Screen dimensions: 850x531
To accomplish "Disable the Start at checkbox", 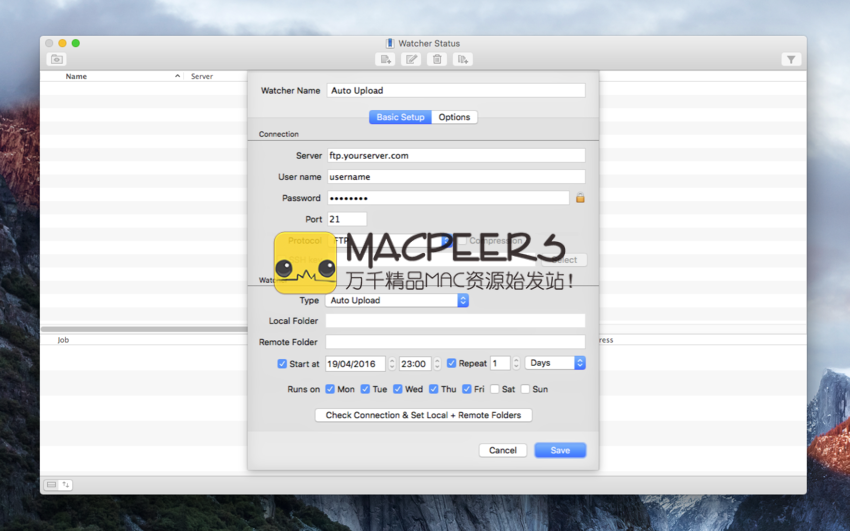I will 282,364.
